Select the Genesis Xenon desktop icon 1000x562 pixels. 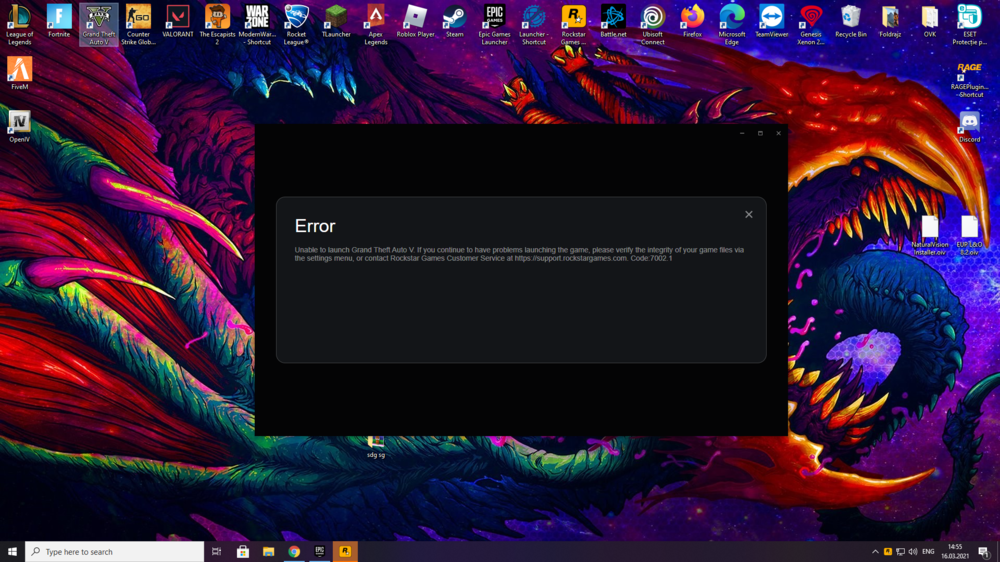(811, 24)
